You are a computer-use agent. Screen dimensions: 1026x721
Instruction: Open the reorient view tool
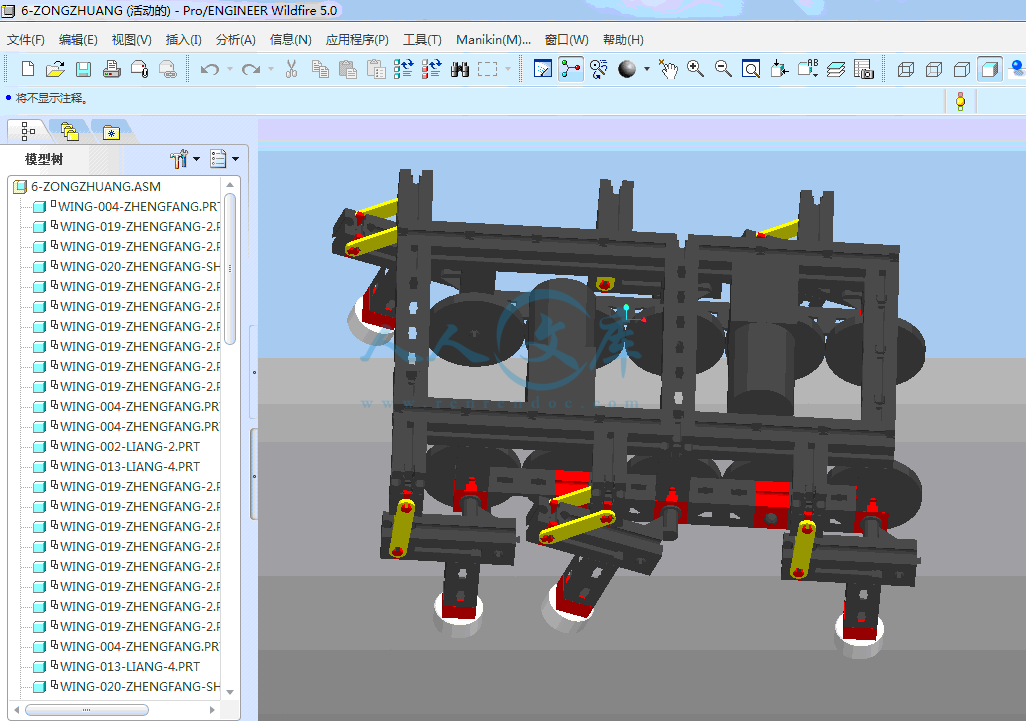tap(779, 69)
